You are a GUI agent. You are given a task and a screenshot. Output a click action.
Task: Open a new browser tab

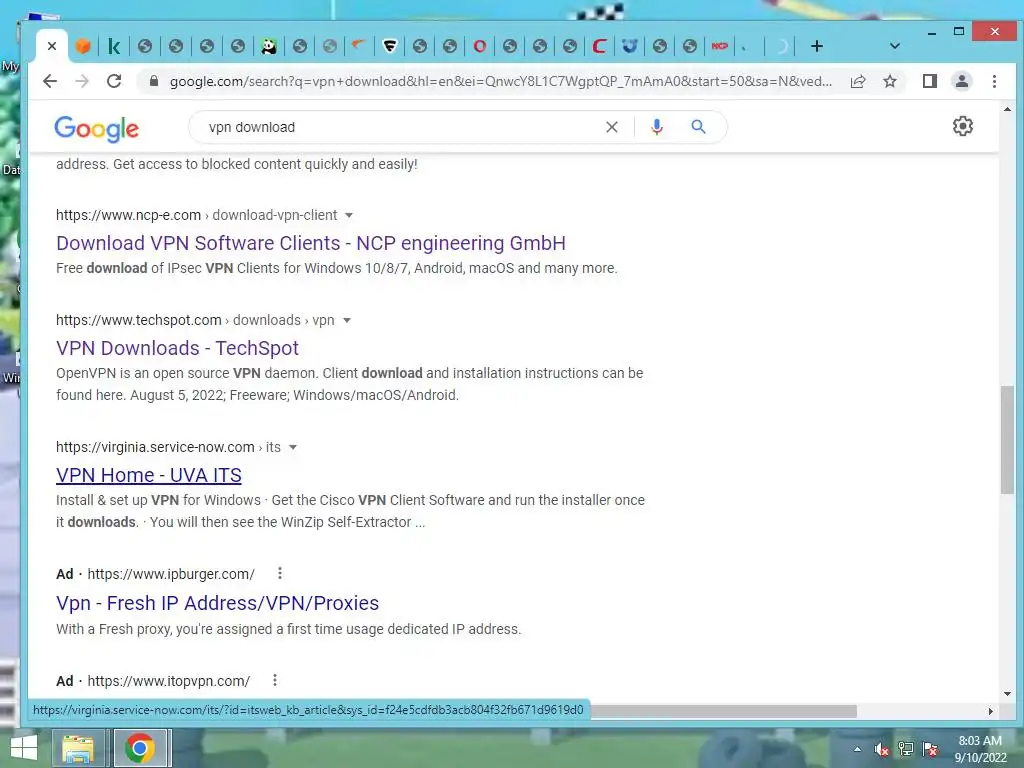816,46
